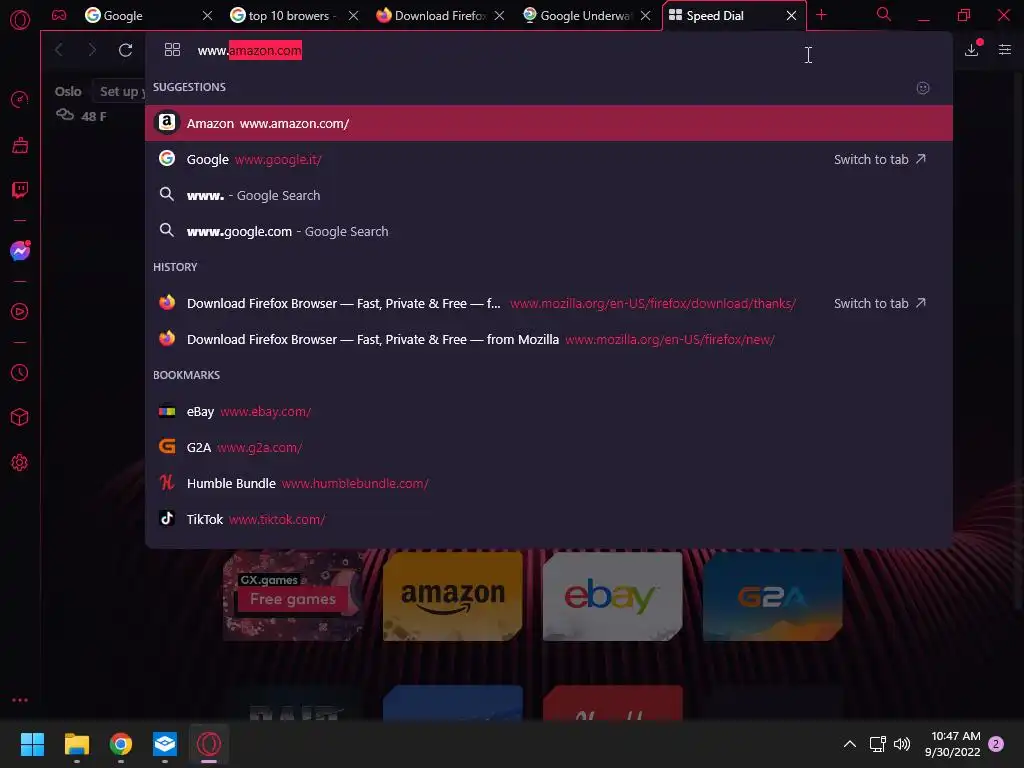Open Firefox 'from Mozilla' history entry

tap(549, 339)
